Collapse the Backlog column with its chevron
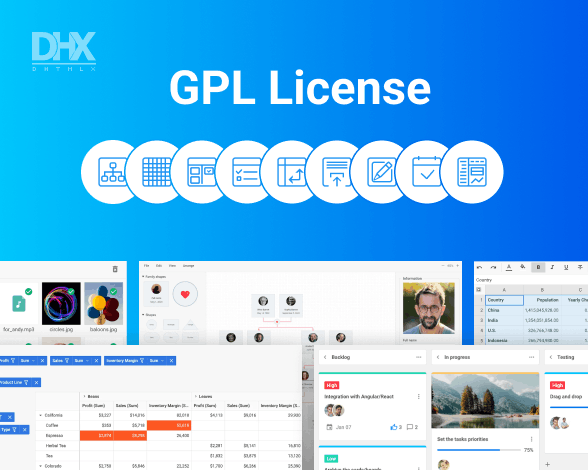This screenshot has width=588, height=470. (325, 357)
